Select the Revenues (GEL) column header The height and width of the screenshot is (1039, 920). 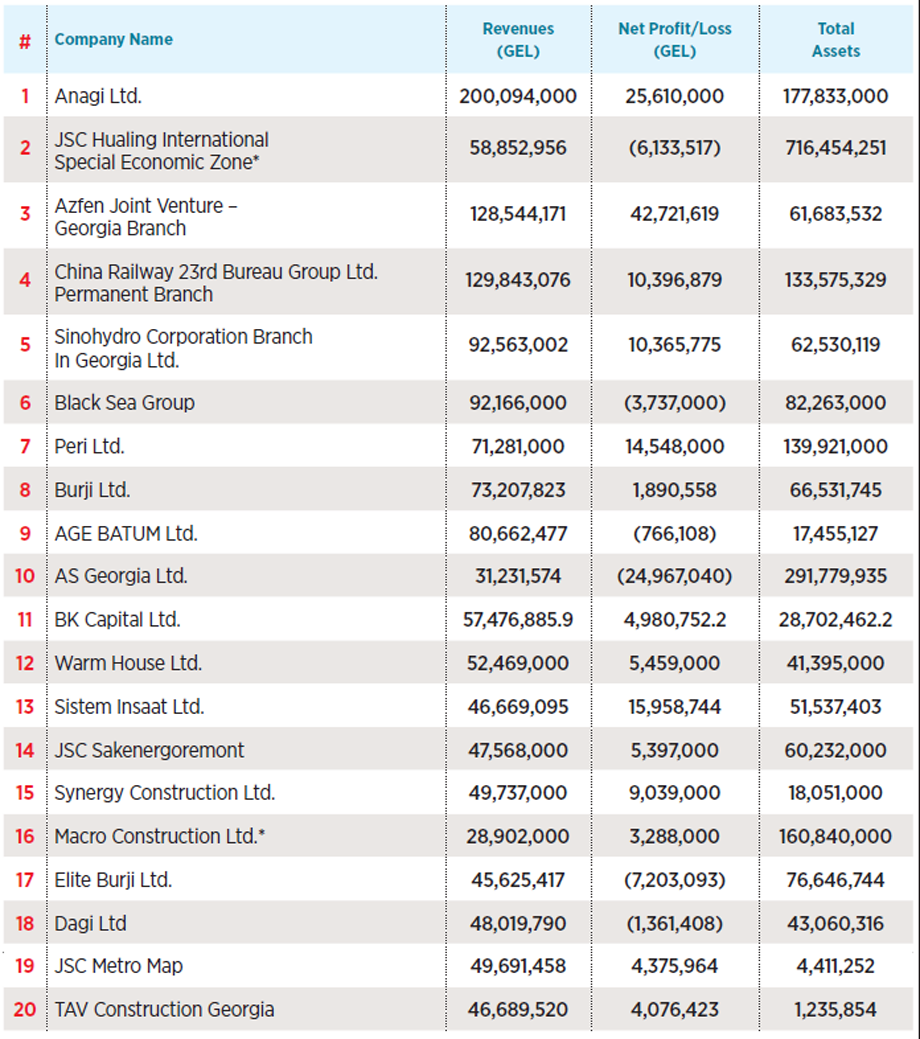click(518, 40)
